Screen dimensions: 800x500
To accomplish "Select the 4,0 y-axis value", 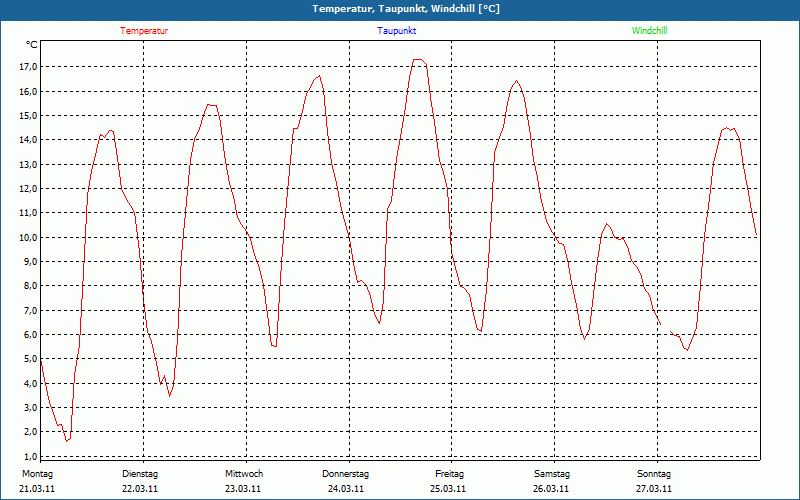I will coord(30,383).
